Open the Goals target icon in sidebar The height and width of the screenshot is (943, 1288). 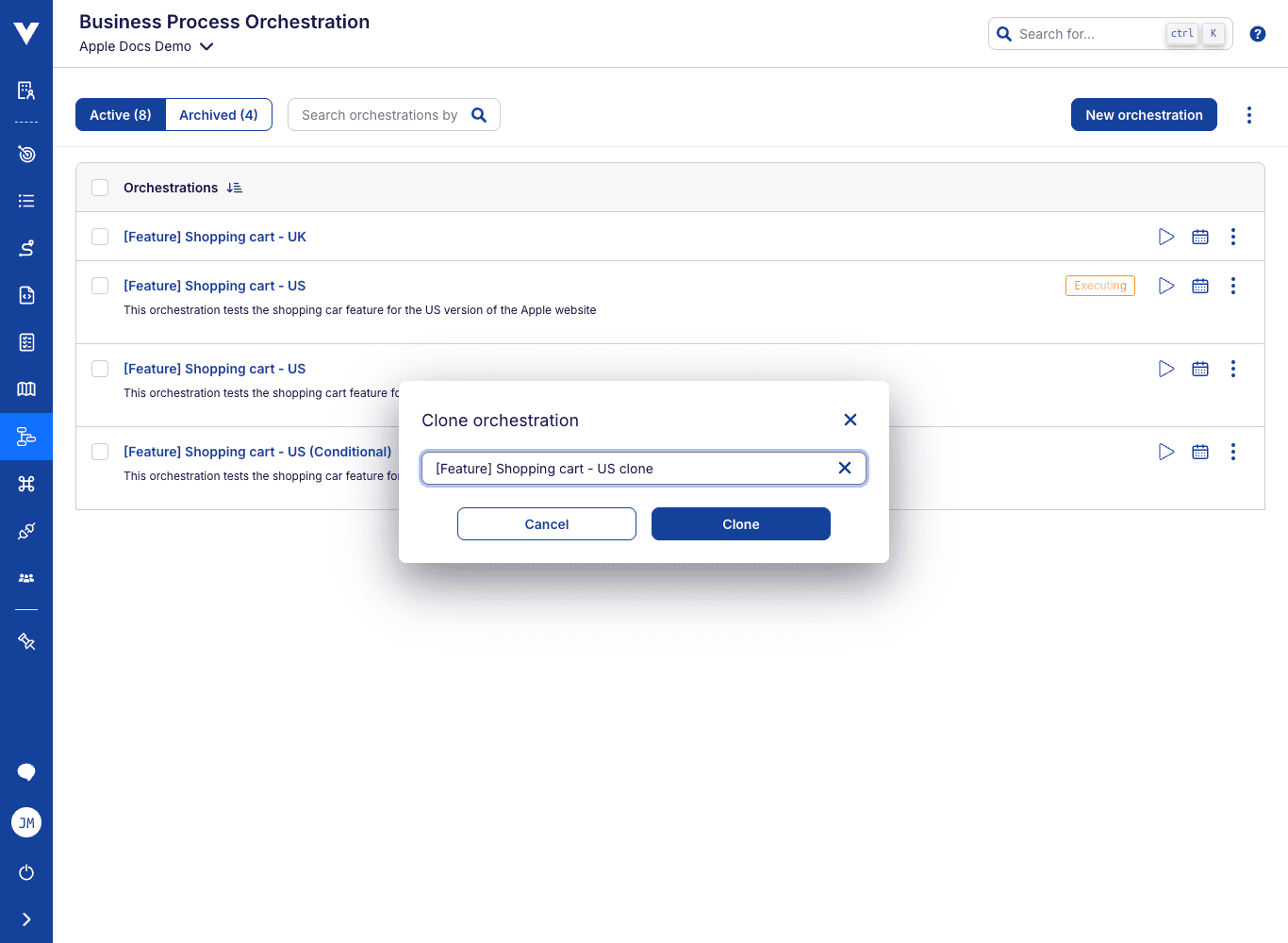click(25, 154)
